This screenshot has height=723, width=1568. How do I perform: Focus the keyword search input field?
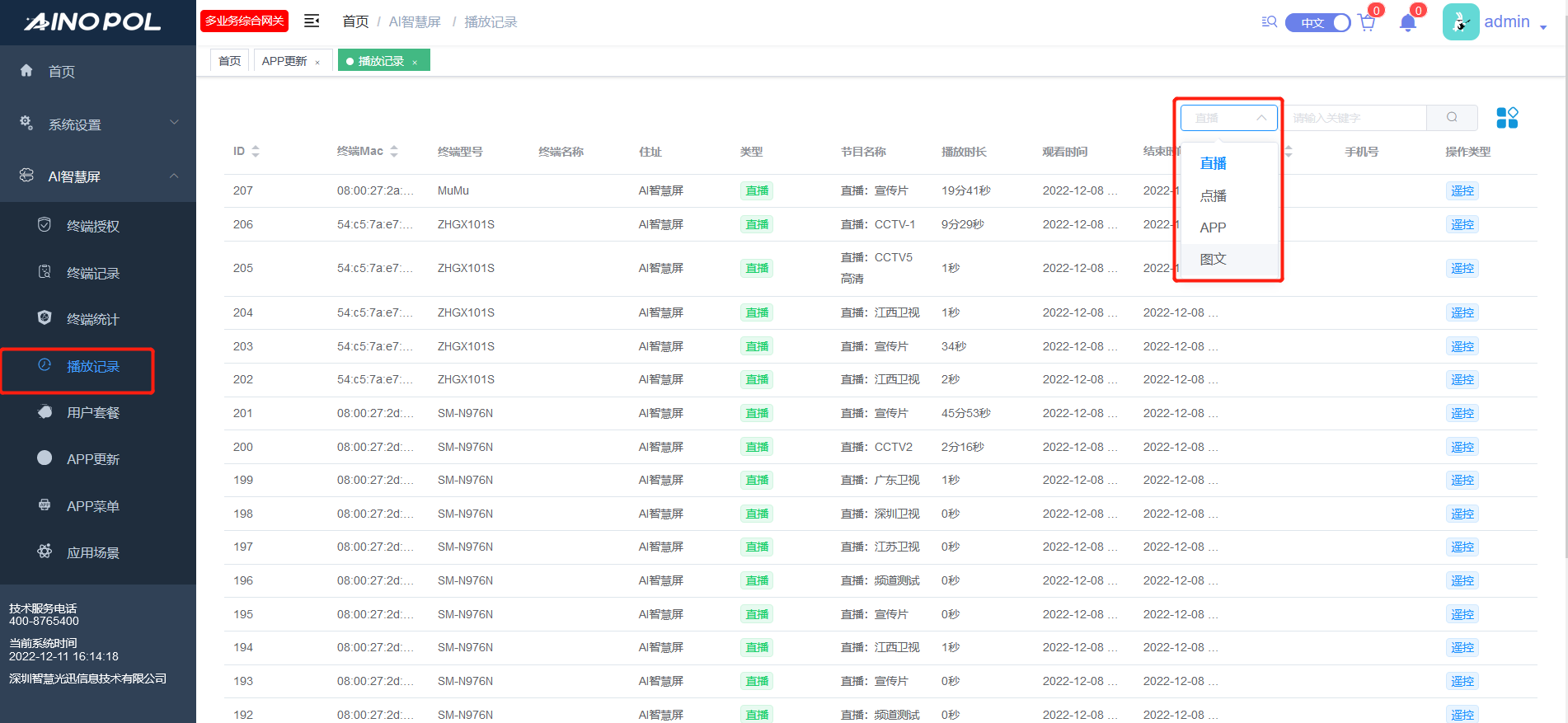[1355, 118]
